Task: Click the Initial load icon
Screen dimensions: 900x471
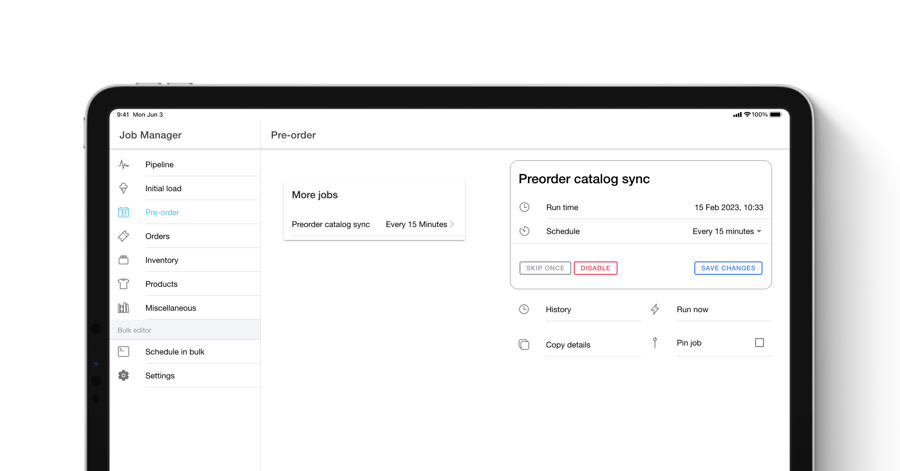Action: point(124,188)
